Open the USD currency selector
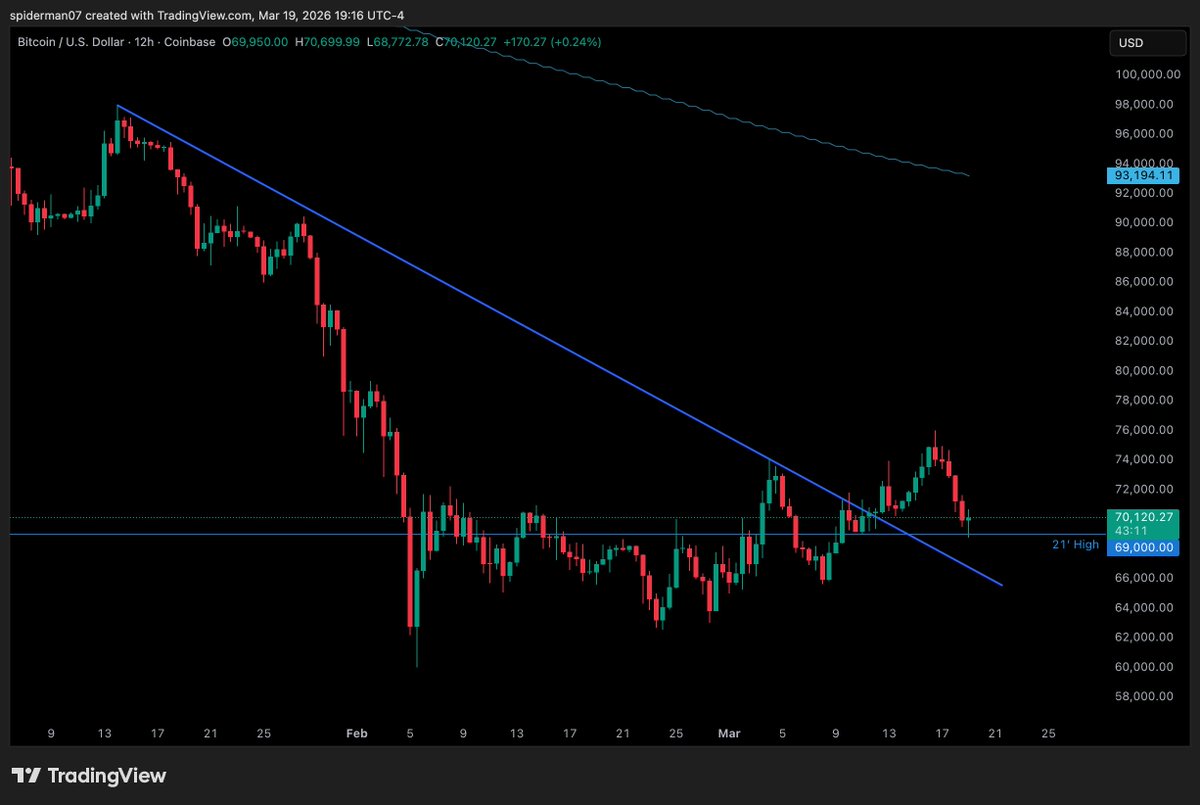Screen dimensions: 1200x805 pyautogui.click(x=1146, y=43)
